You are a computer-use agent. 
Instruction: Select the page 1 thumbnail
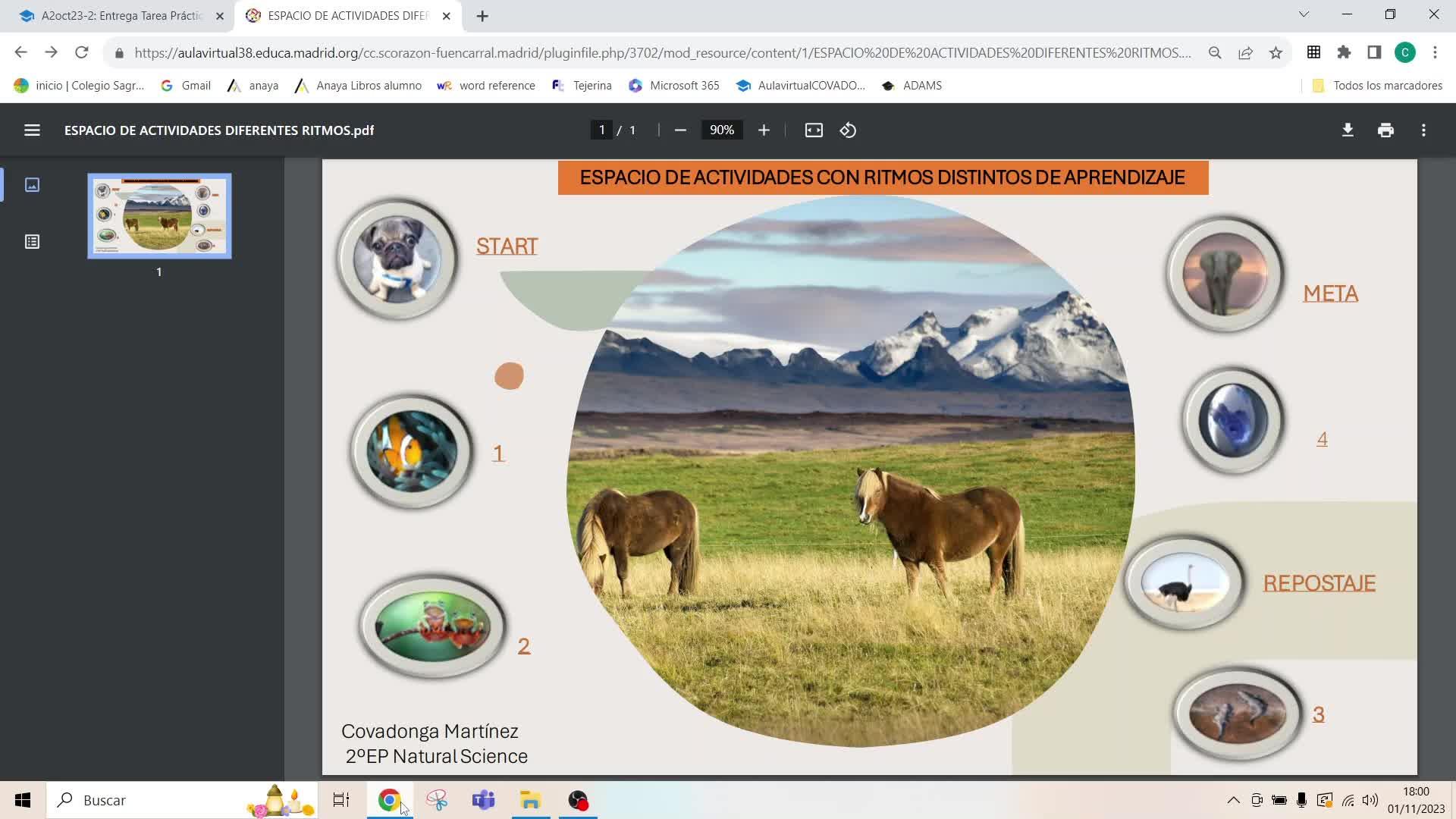pos(159,217)
